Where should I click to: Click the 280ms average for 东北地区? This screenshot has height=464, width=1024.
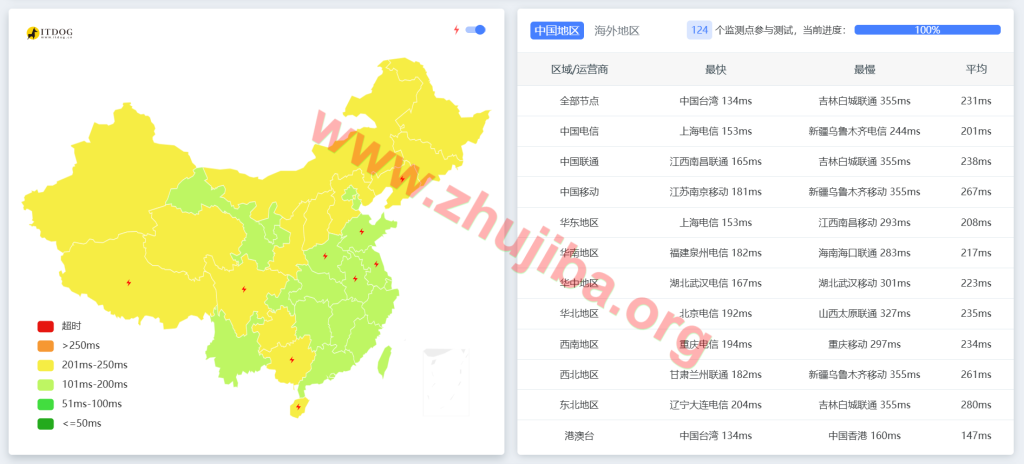976,405
